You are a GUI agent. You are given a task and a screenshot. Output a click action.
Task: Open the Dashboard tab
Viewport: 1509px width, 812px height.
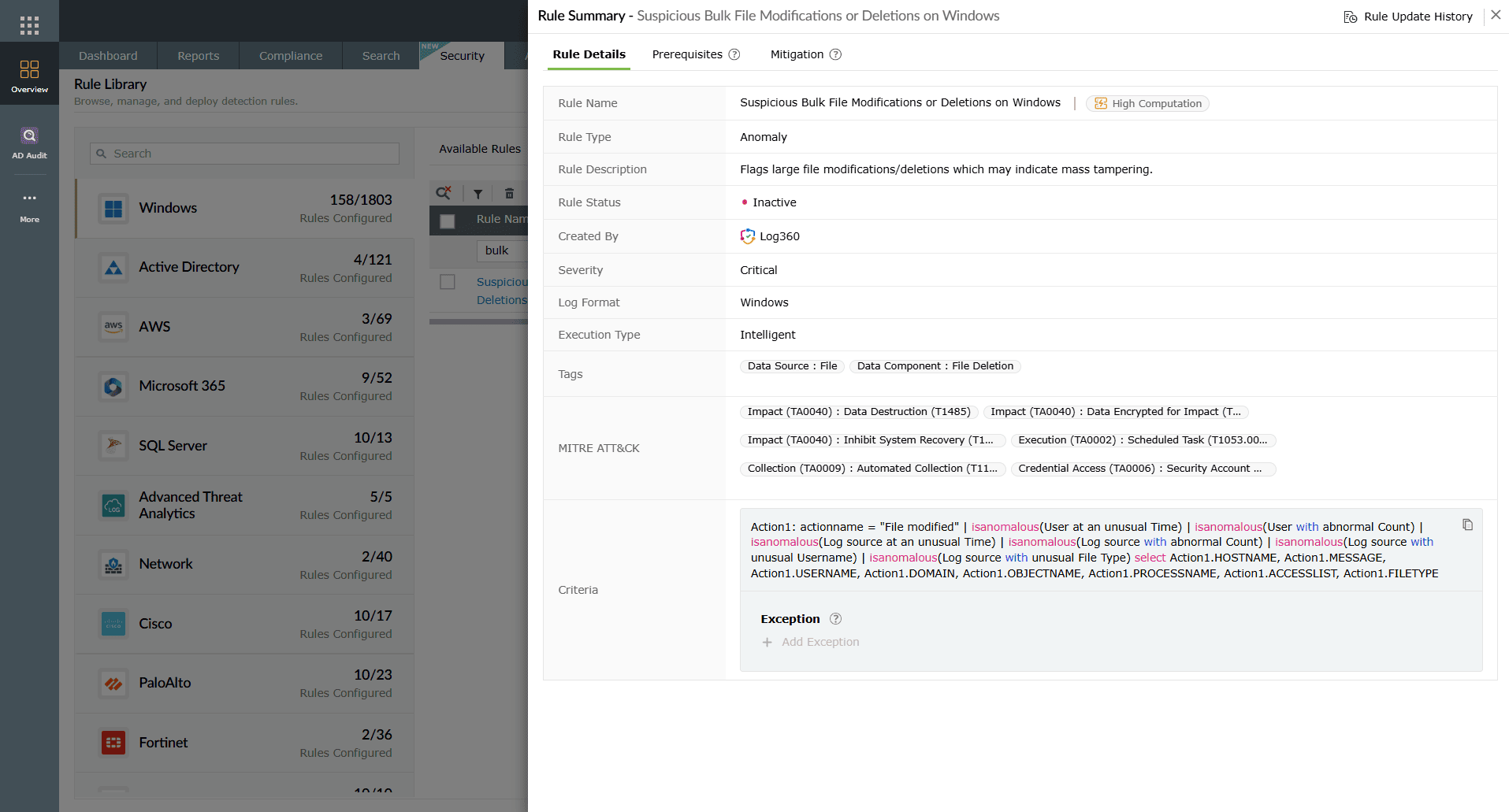point(108,56)
